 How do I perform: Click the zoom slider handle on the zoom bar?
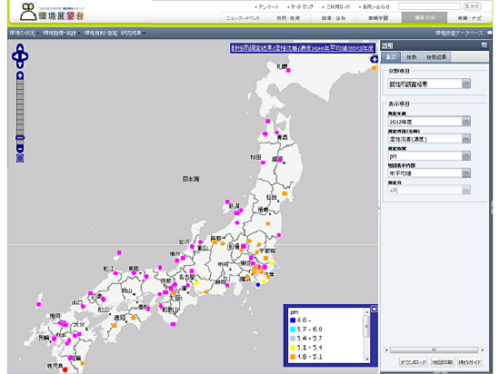[x=20, y=138]
